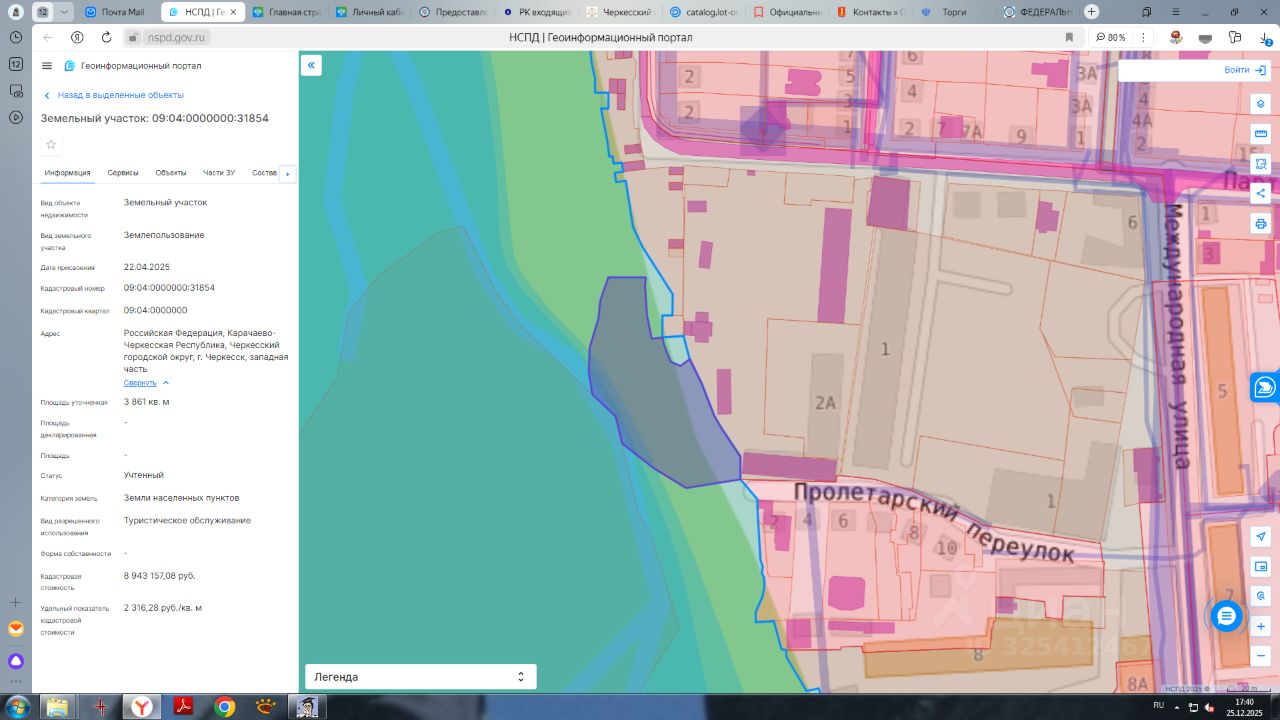1280x720 pixels.
Task: Open the map layers panel icon
Action: click(x=1261, y=104)
